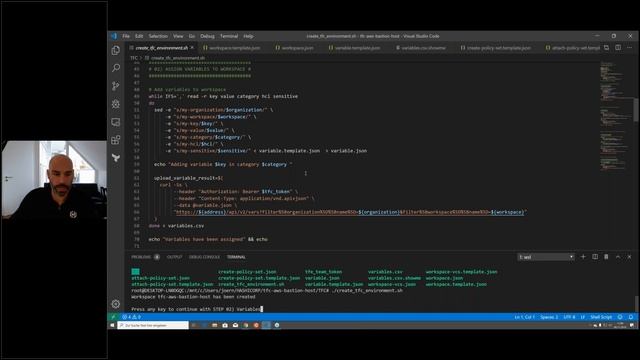Switch to the Output panel tab
The height and width of the screenshot is (360, 640).
(174, 257)
